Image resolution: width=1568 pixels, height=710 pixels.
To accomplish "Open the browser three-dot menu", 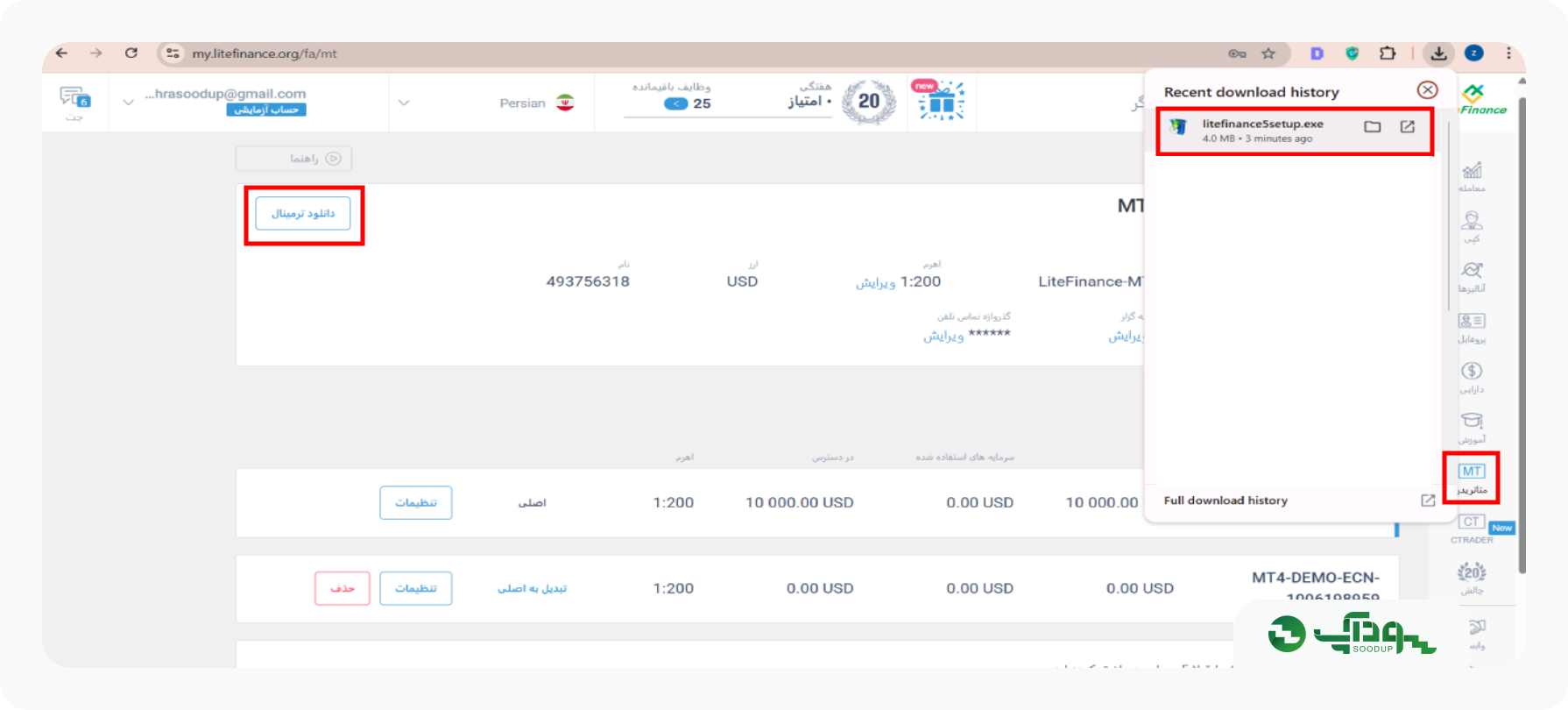I will click(x=1508, y=53).
